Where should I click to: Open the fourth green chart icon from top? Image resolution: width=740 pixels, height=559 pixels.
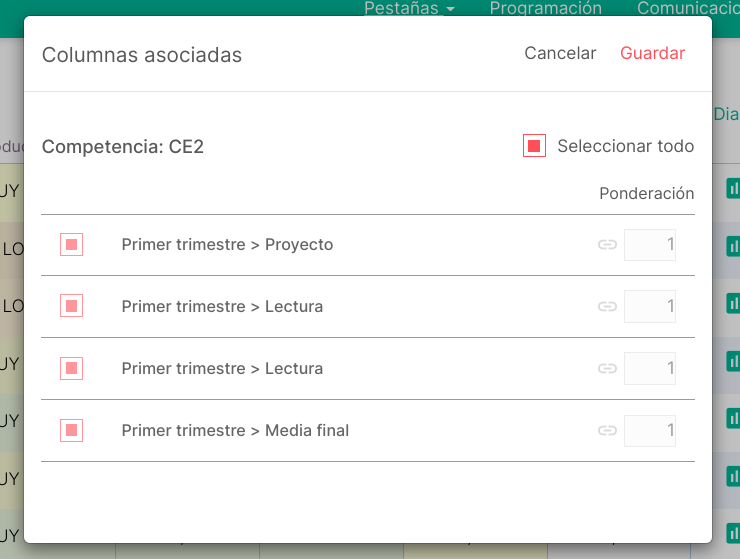(733, 361)
